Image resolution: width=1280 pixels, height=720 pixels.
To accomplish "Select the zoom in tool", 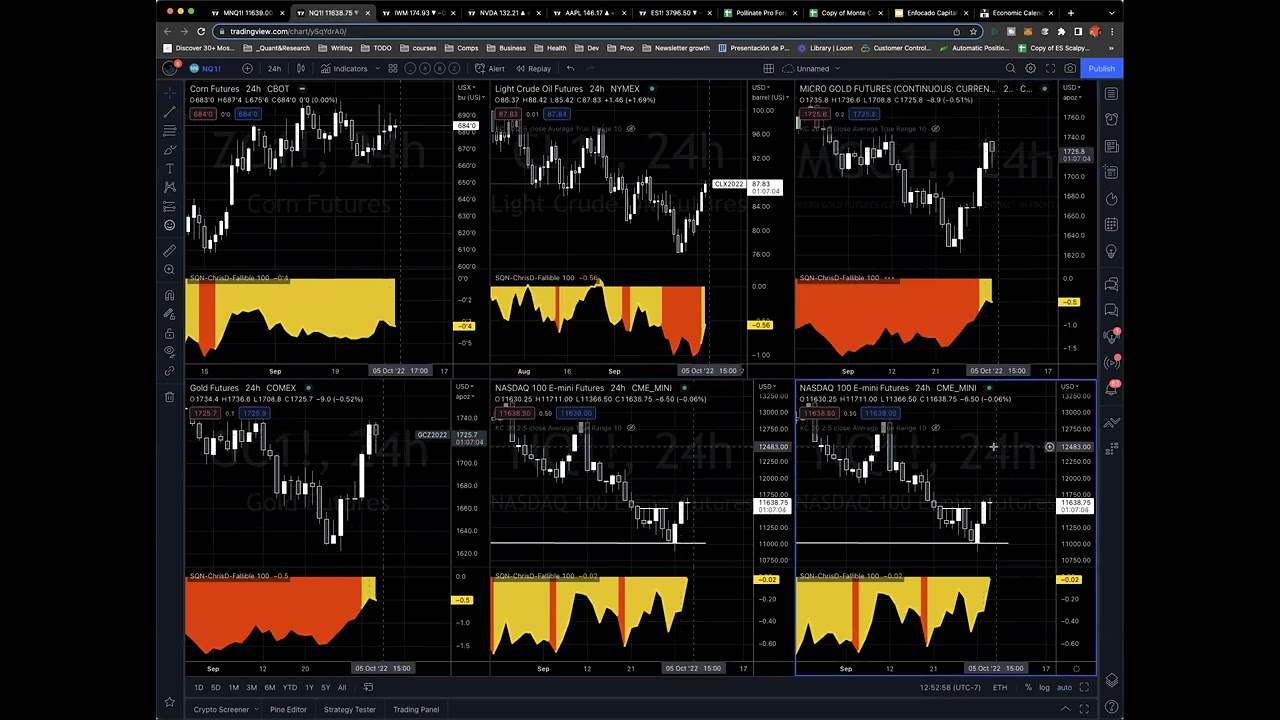I will pos(169,270).
